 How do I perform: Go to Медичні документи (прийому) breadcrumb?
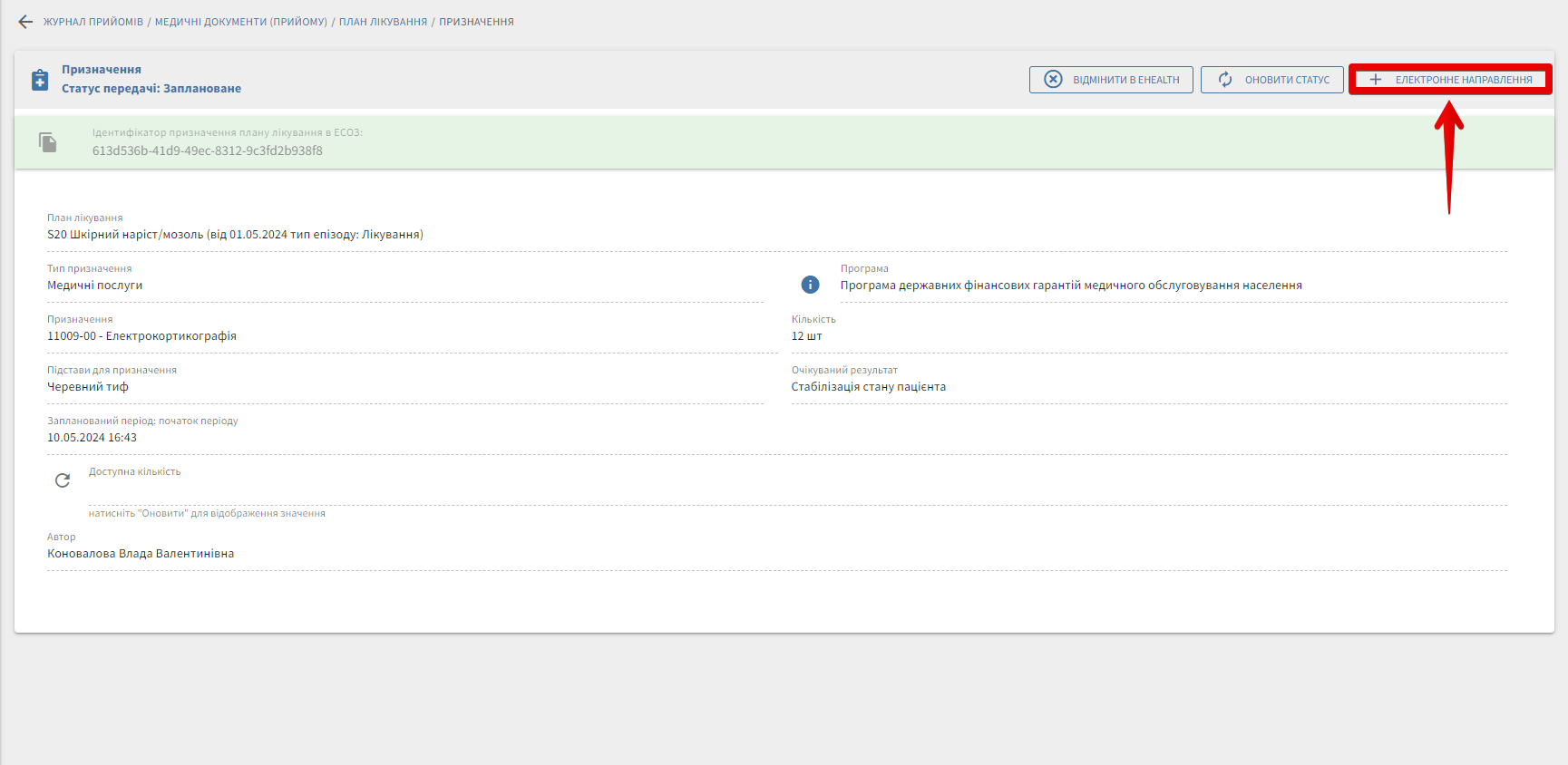pyautogui.click(x=240, y=22)
